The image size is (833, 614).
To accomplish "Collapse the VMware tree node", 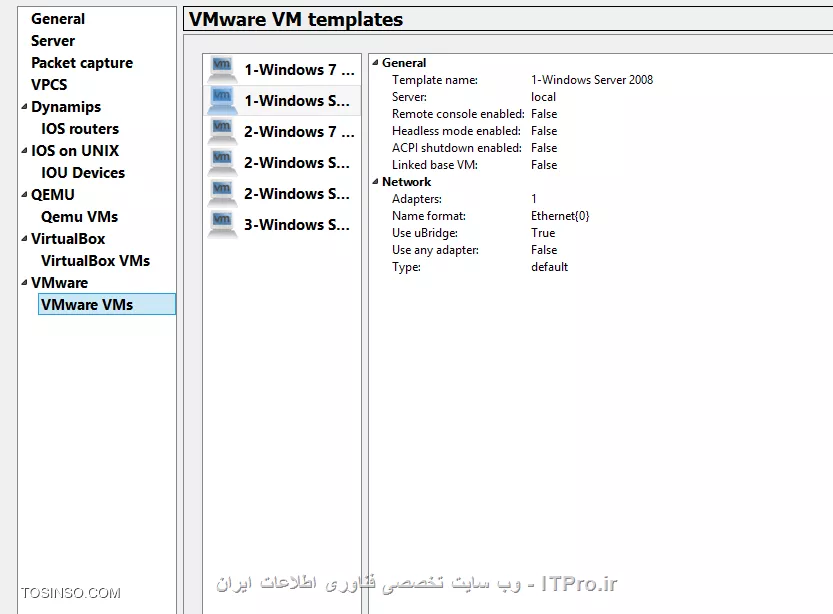I will click(x=24, y=283).
